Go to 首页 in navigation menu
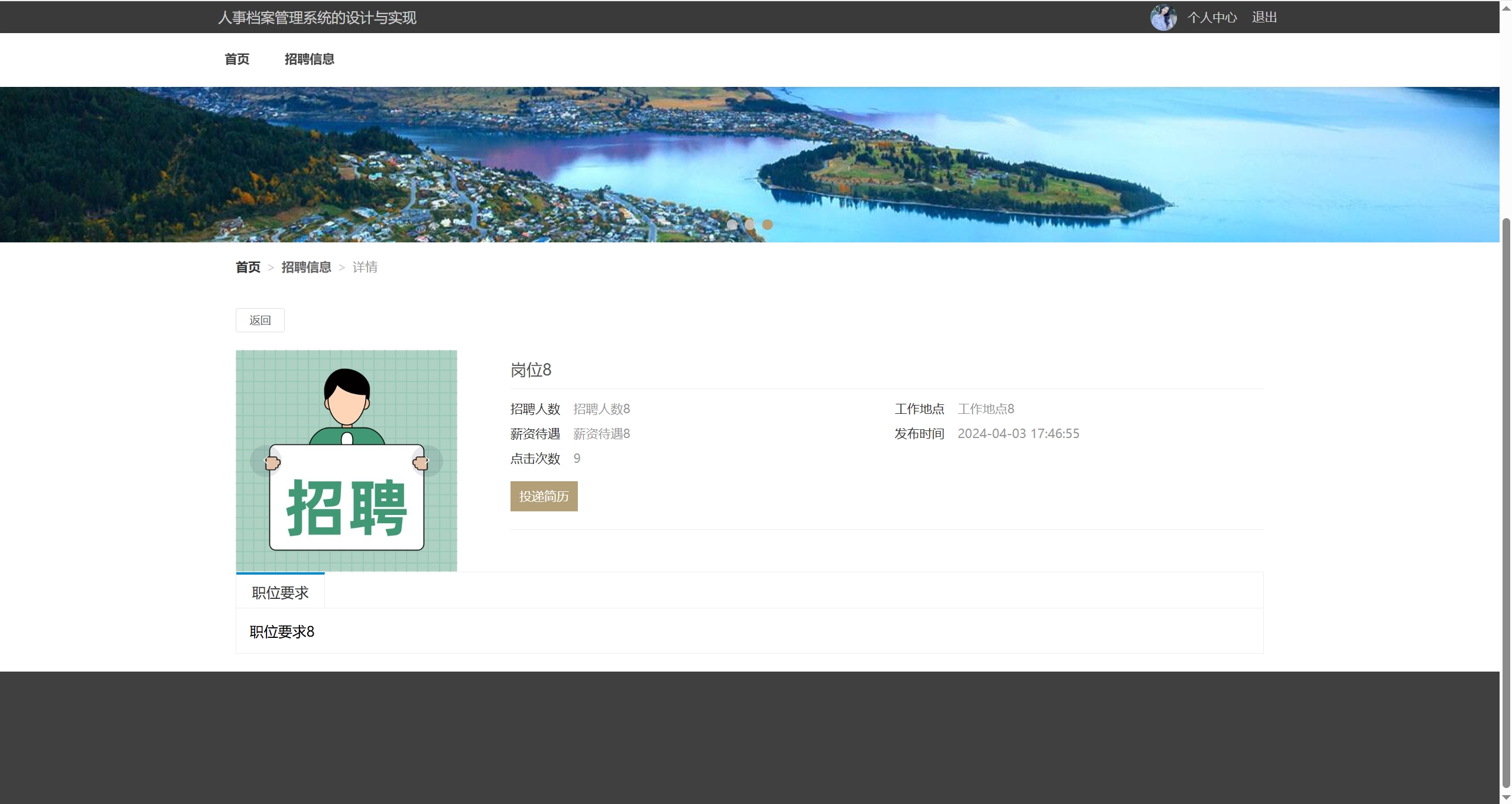The width and height of the screenshot is (1512, 804). pyautogui.click(x=237, y=59)
